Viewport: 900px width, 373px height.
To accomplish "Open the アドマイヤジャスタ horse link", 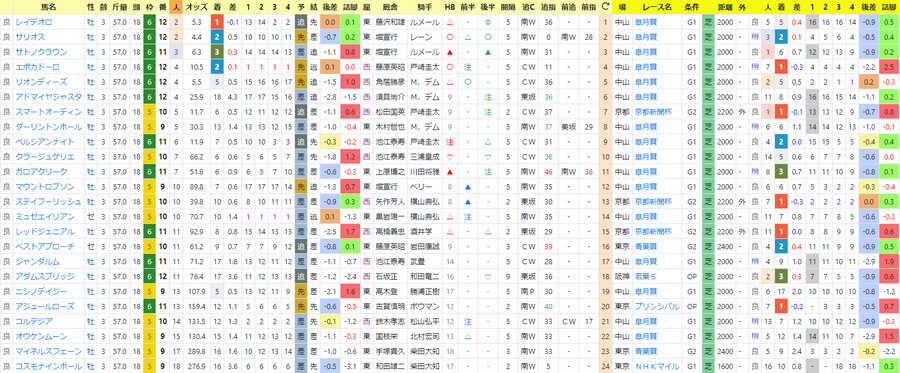I will point(49,96).
